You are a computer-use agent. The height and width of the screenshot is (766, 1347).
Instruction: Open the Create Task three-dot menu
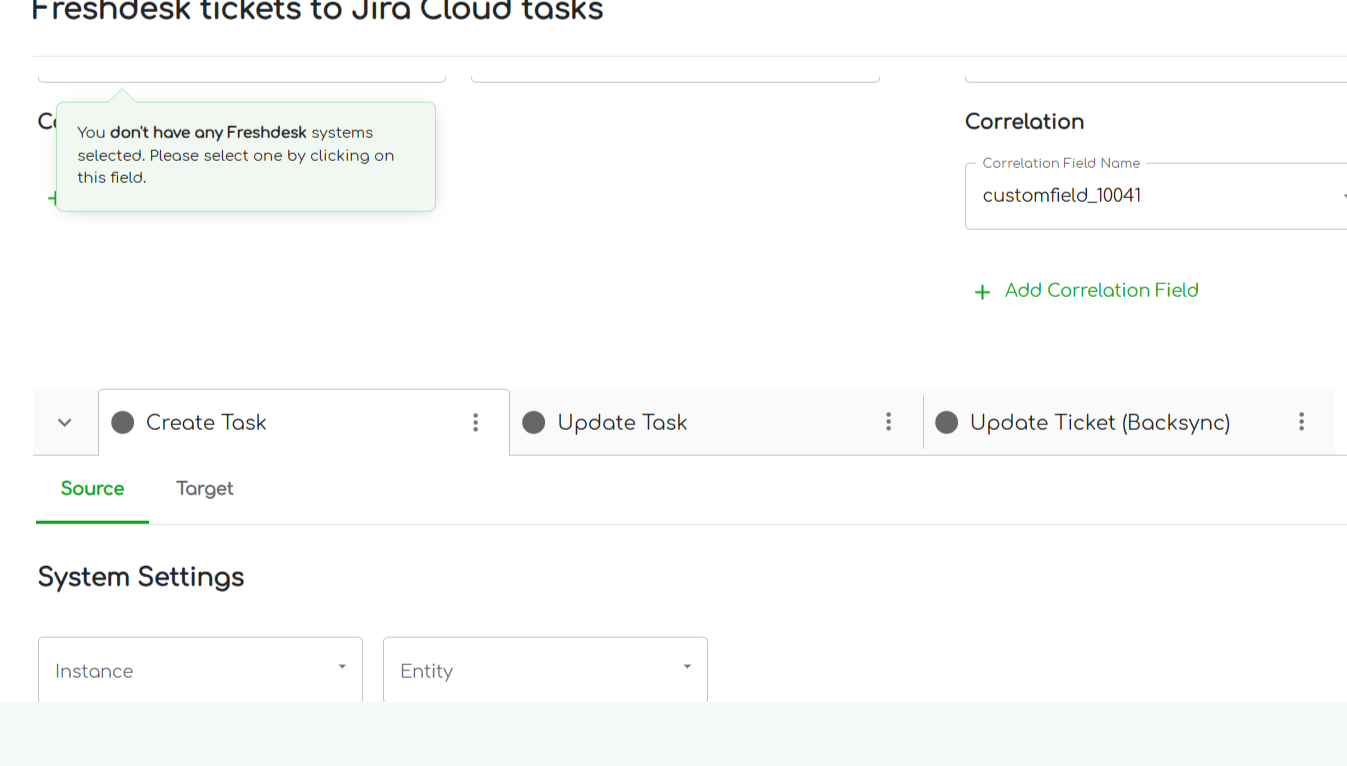[476, 422]
